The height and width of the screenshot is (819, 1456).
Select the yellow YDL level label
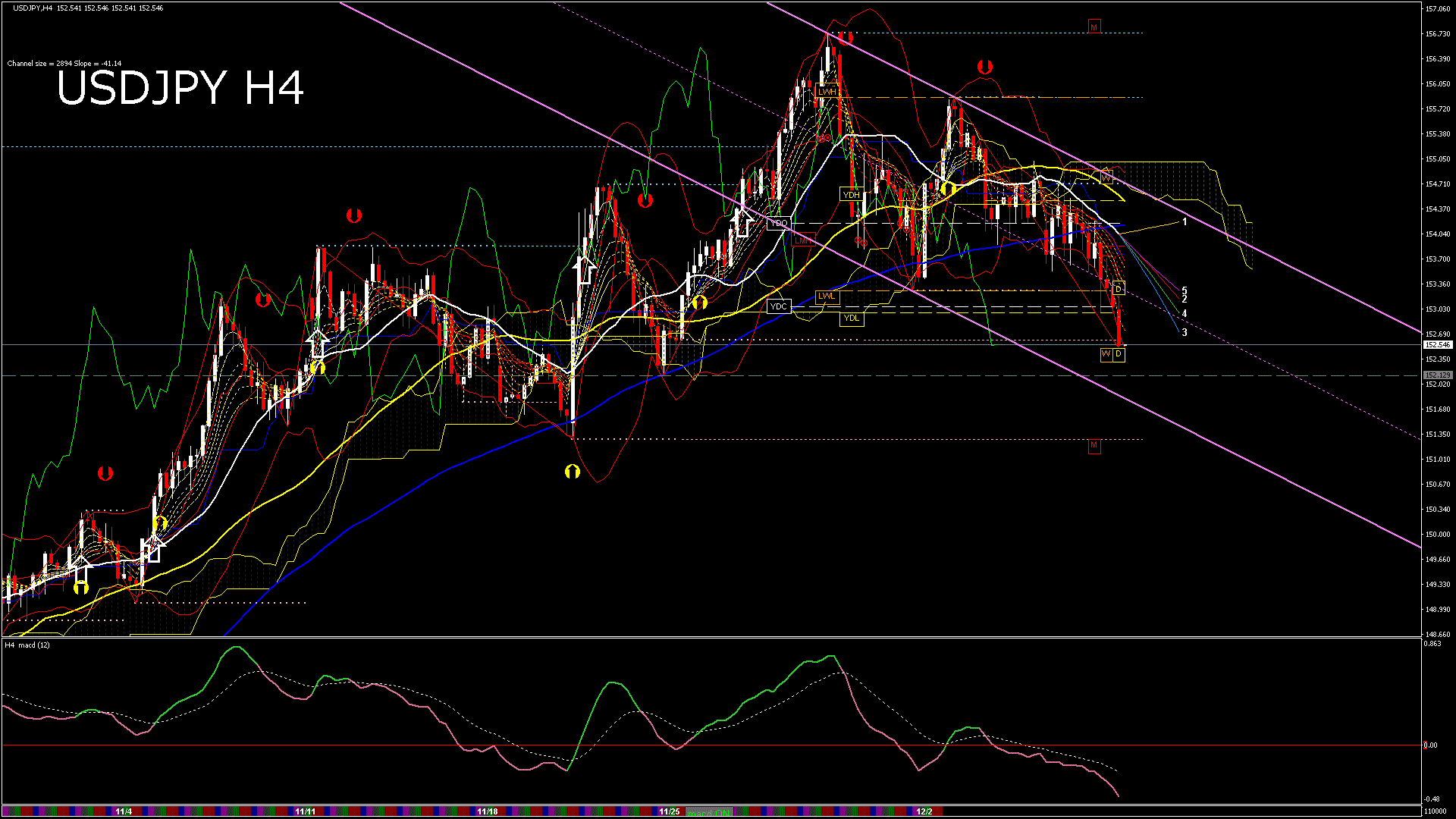tap(852, 318)
